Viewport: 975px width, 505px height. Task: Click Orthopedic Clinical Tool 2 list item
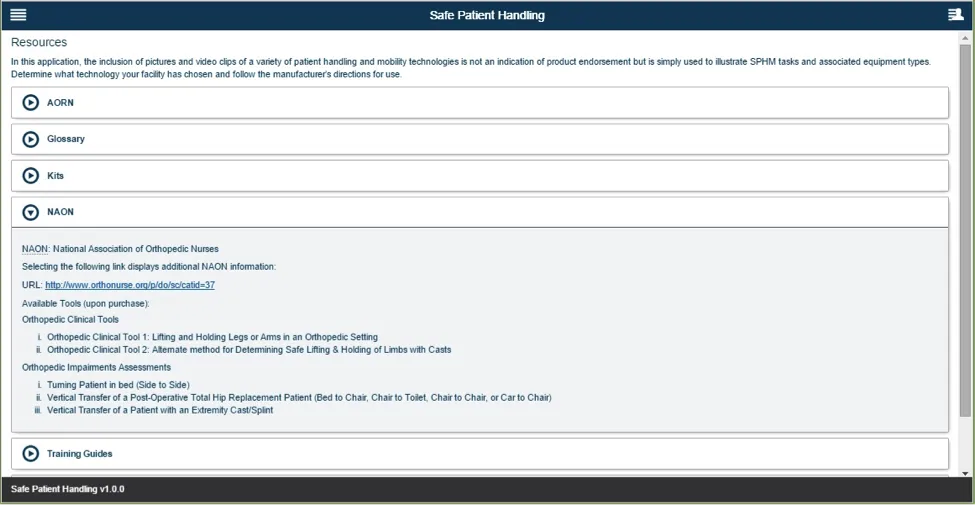(x=249, y=350)
